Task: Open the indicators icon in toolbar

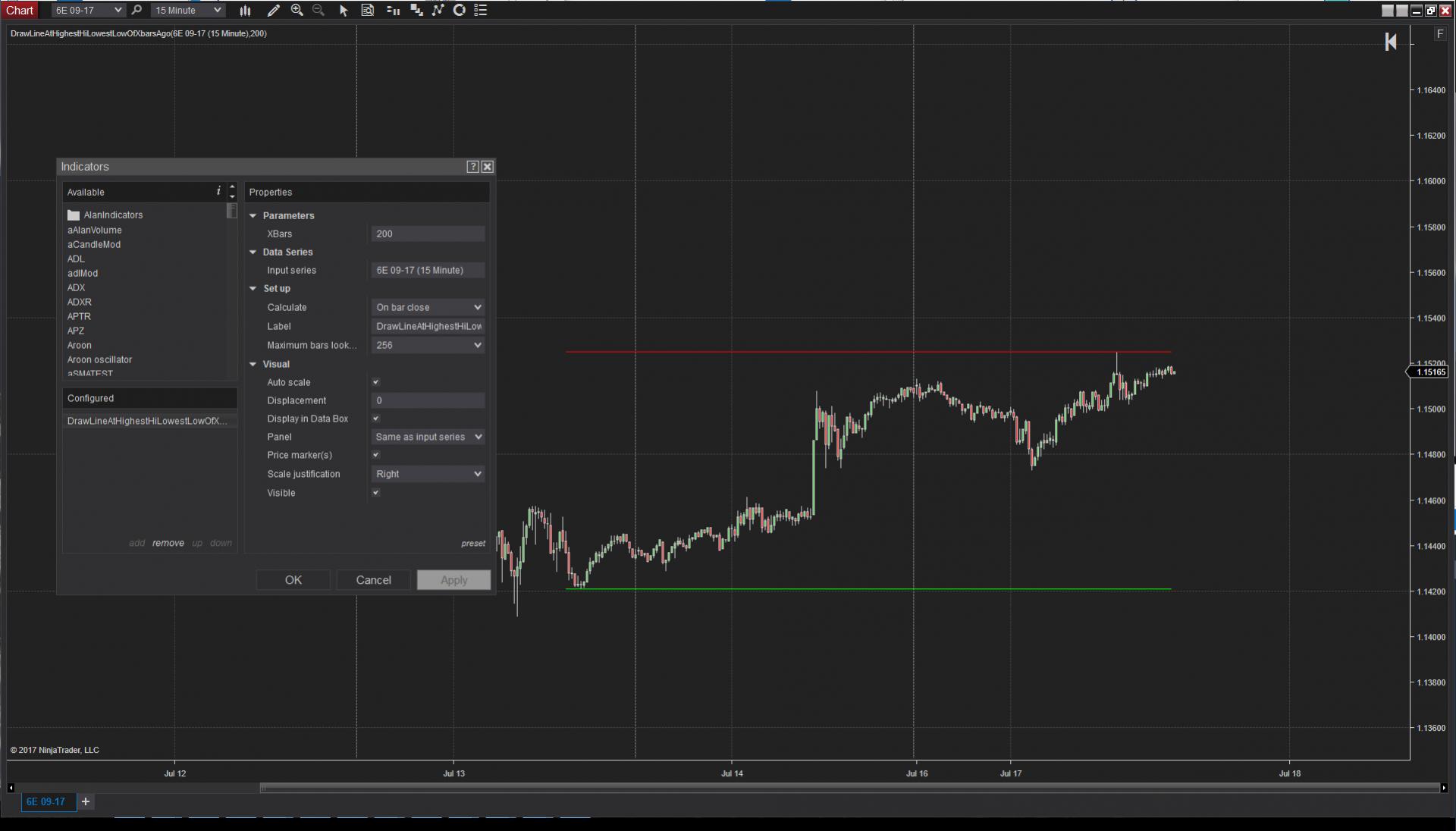Action: 438,11
